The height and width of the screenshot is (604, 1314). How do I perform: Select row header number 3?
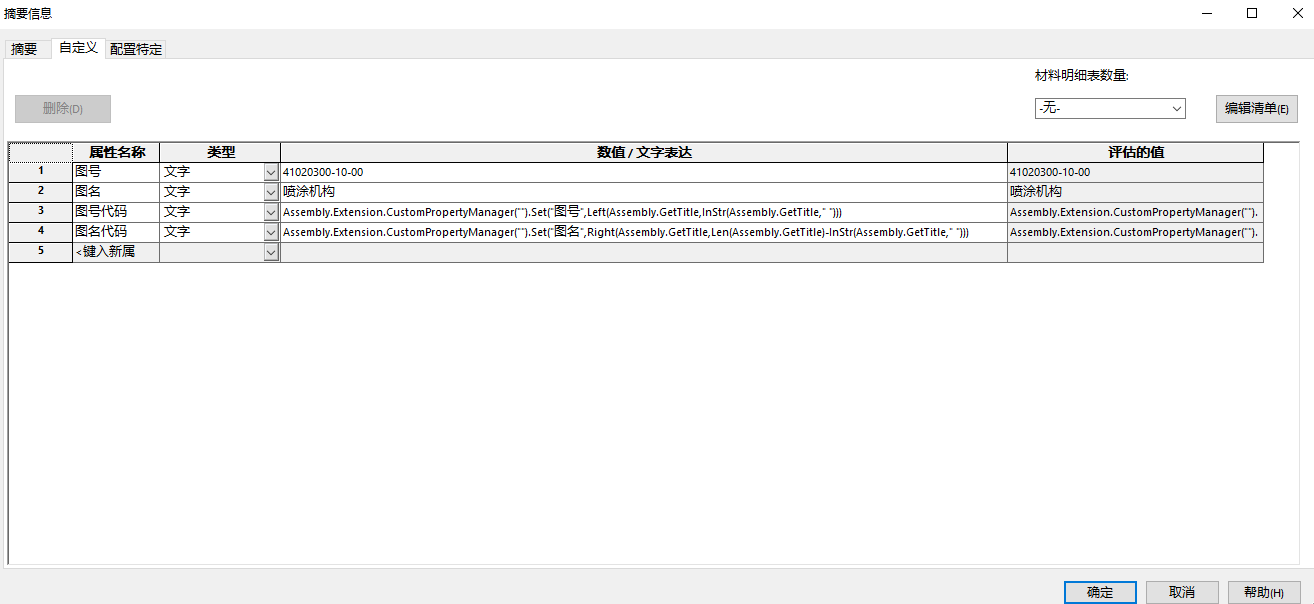[41, 212]
